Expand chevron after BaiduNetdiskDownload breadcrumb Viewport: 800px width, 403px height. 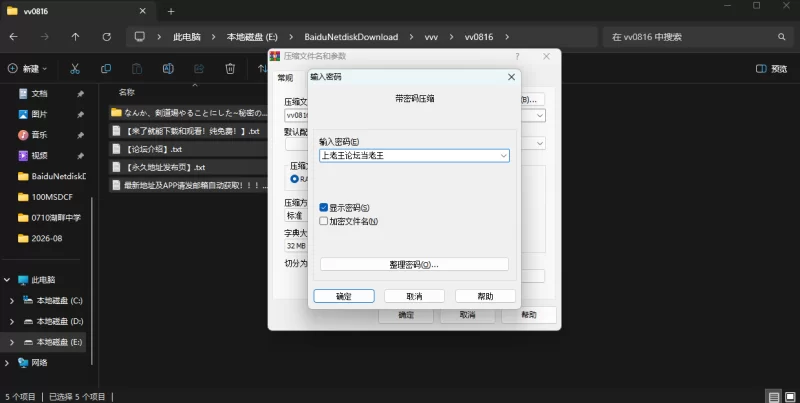pos(411,37)
